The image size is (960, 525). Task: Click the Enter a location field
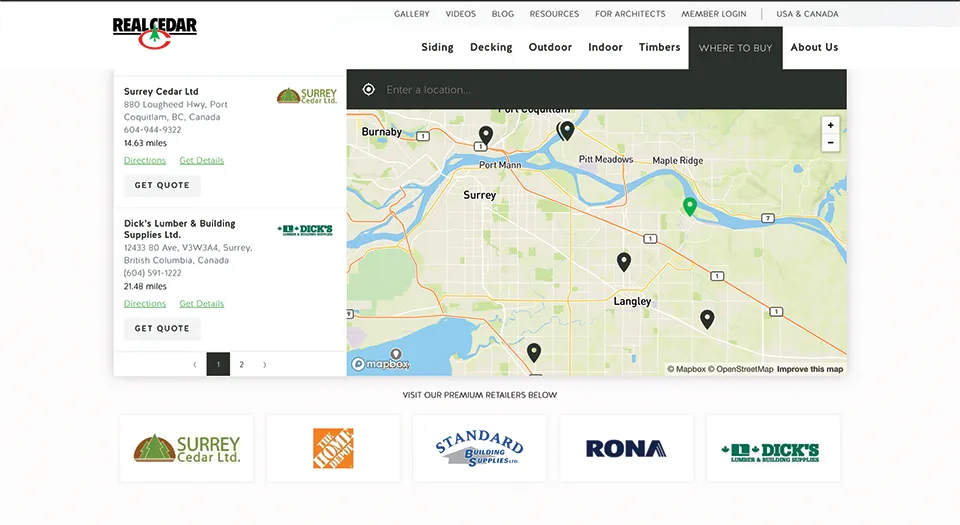coord(600,90)
